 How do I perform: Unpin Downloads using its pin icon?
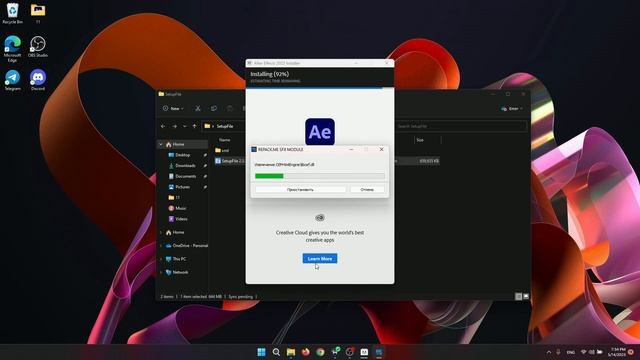(x=205, y=166)
